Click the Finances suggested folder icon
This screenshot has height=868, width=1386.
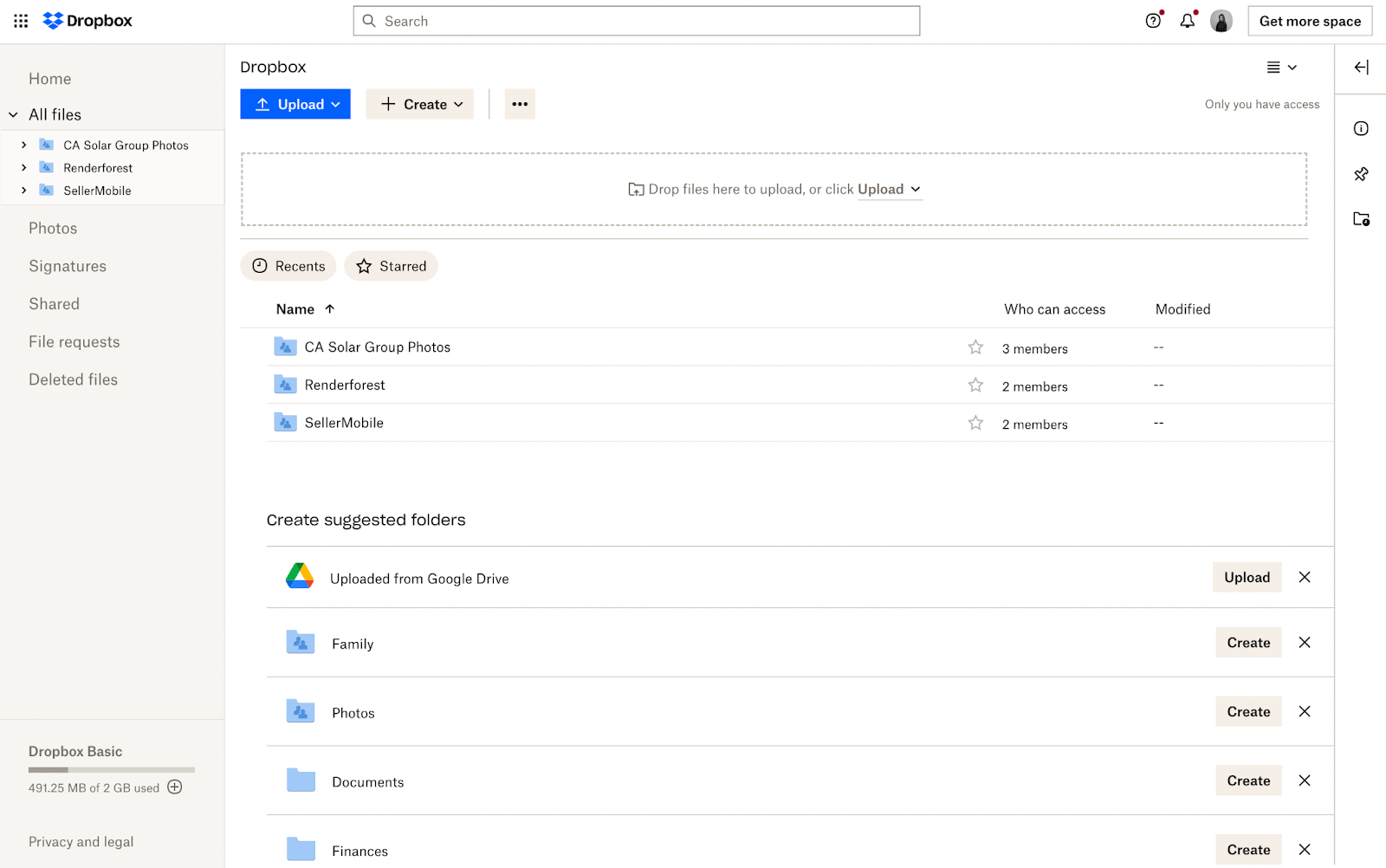(301, 849)
